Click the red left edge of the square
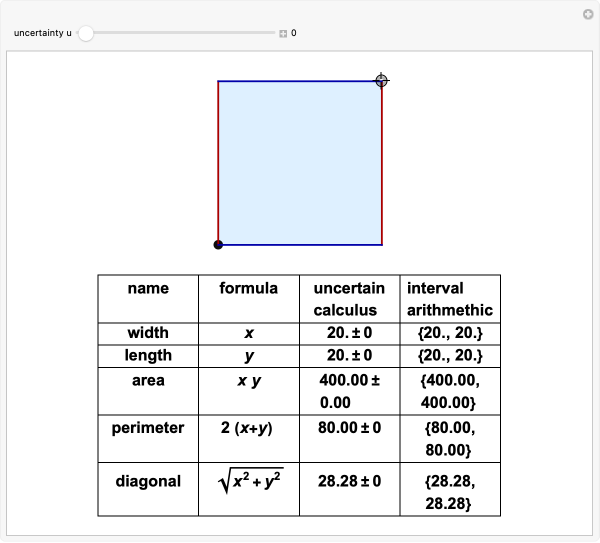Viewport: 600px width, 543px height. [x=218, y=160]
